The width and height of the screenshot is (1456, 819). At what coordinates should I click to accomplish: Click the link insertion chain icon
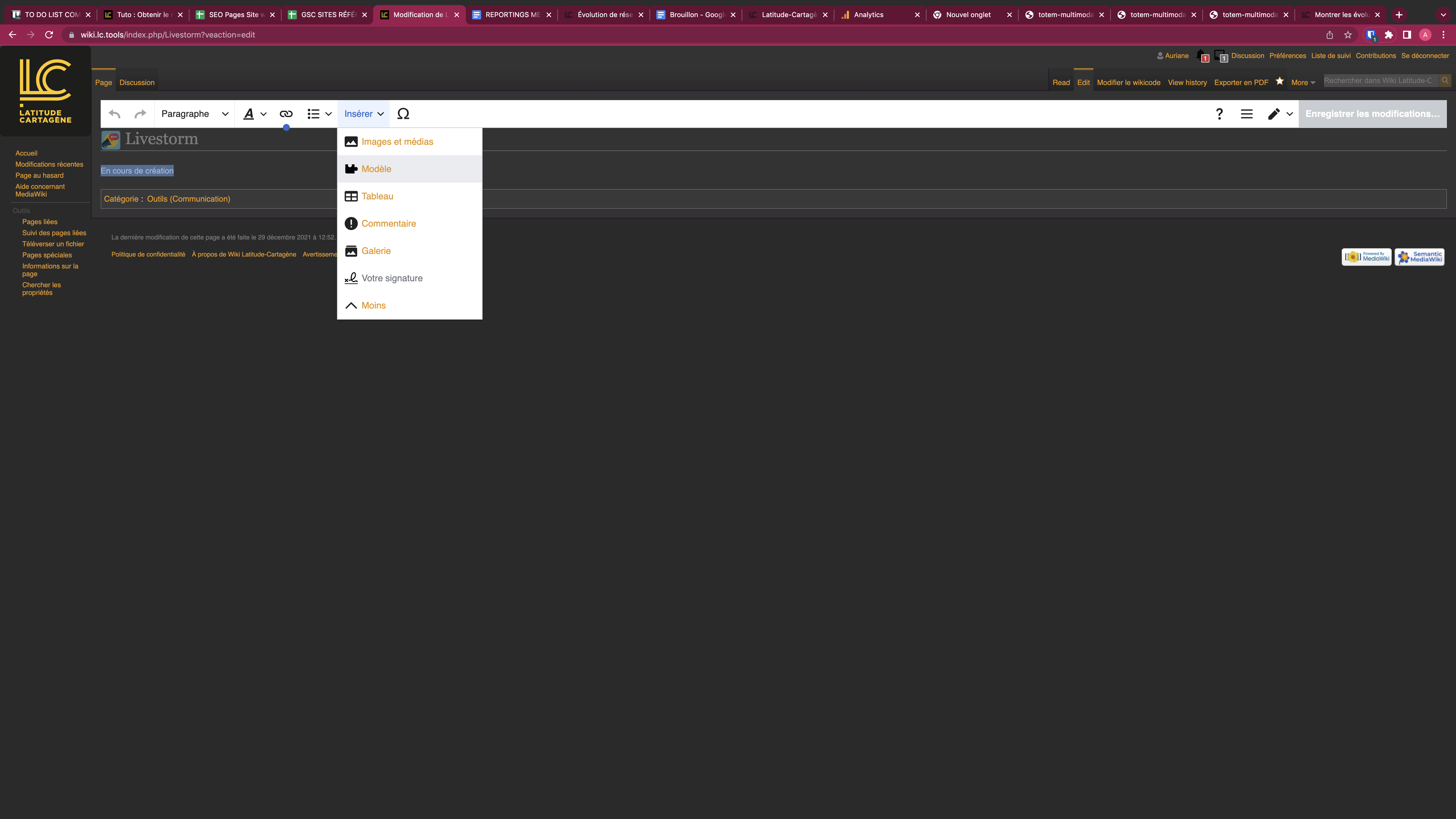pos(286,114)
